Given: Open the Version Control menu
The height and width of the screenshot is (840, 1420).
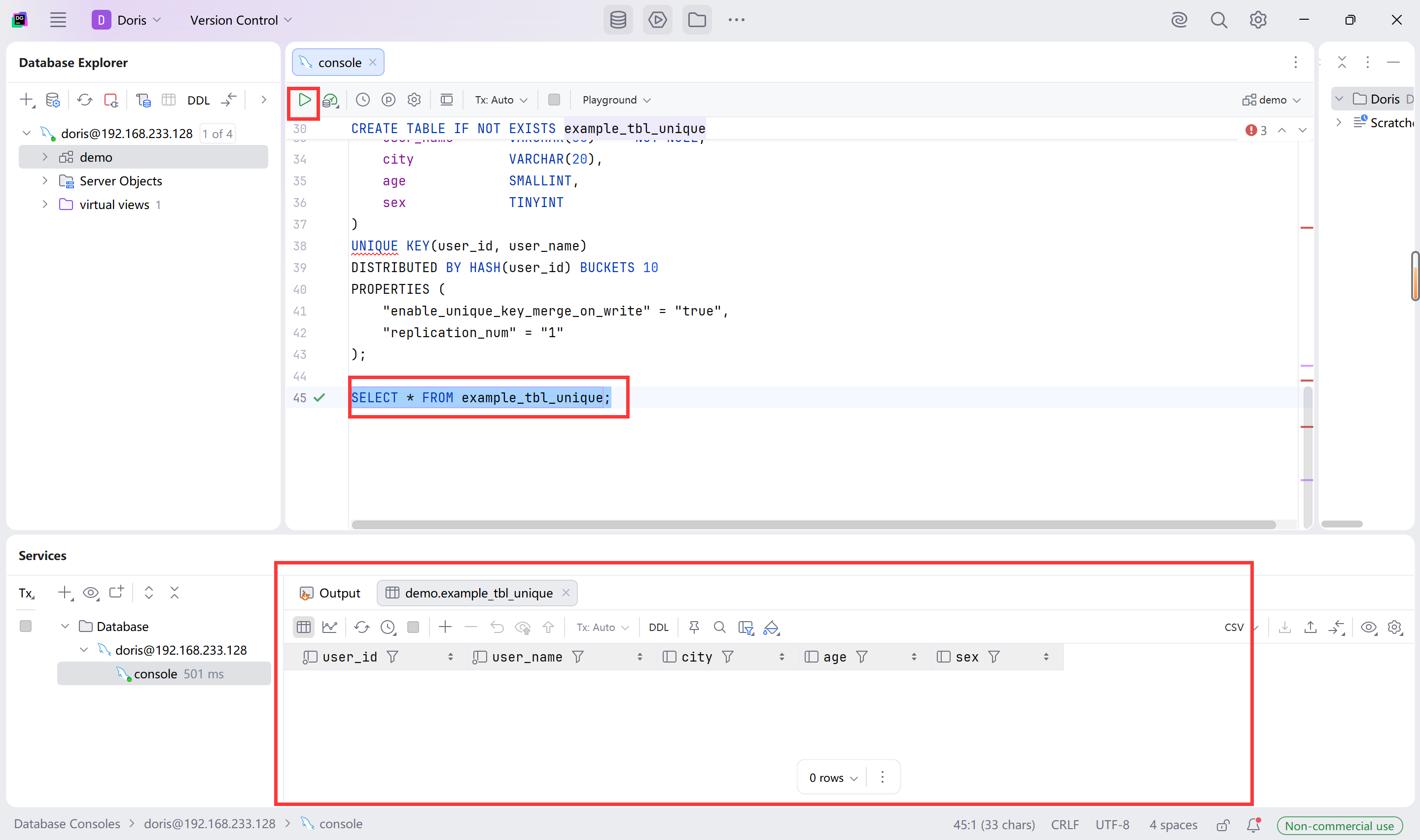Looking at the screenshot, I should coord(241,20).
